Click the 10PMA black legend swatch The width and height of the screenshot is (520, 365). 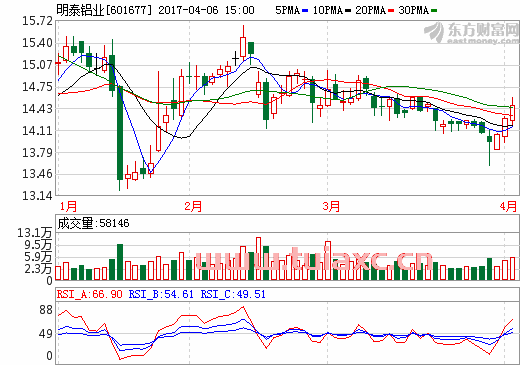coord(348,11)
